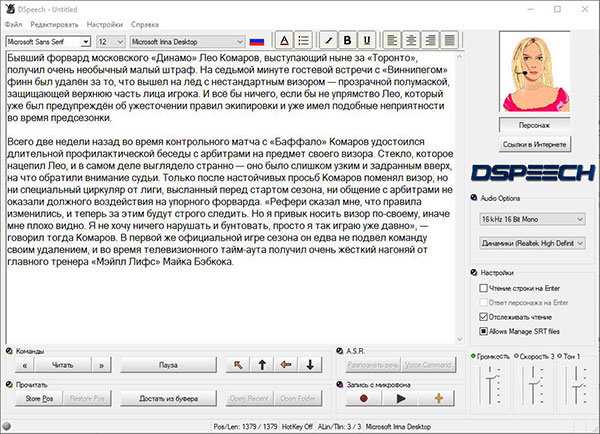Viewport: 600px width, 434px height.
Task: Enable Чтение строки на Enter checkbox
Action: click(x=484, y=288)
